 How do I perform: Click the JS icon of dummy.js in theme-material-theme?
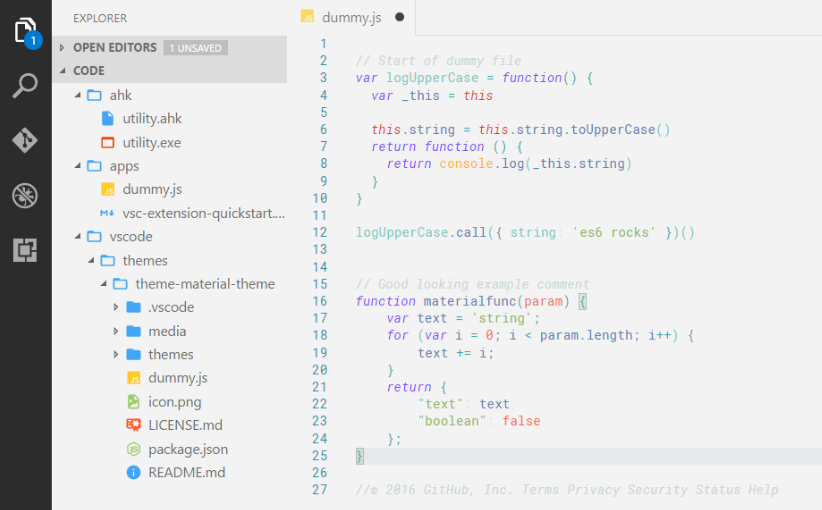[134, 378]
